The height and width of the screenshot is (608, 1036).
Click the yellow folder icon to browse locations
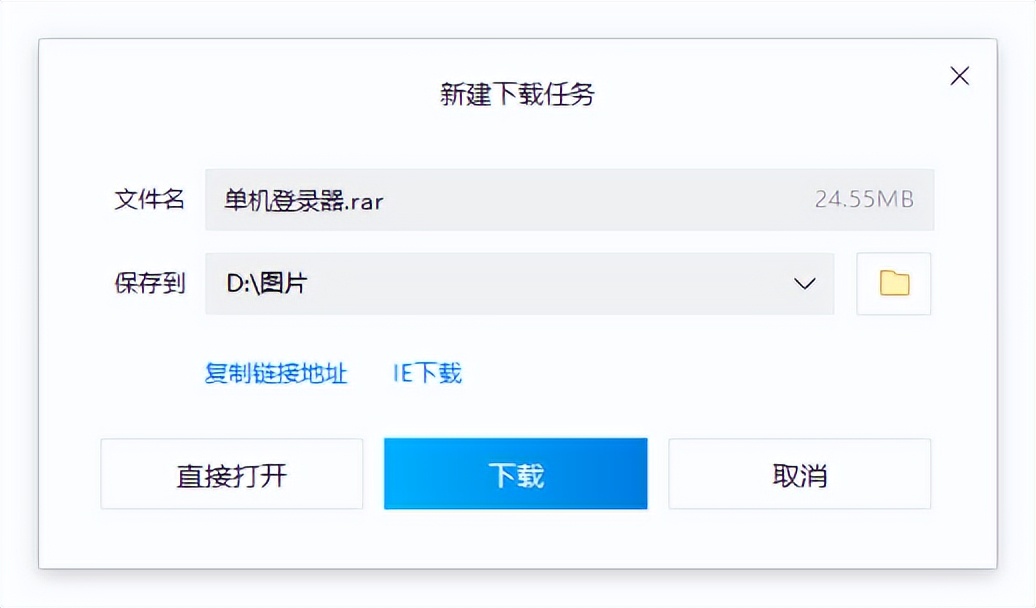(893, 283)
